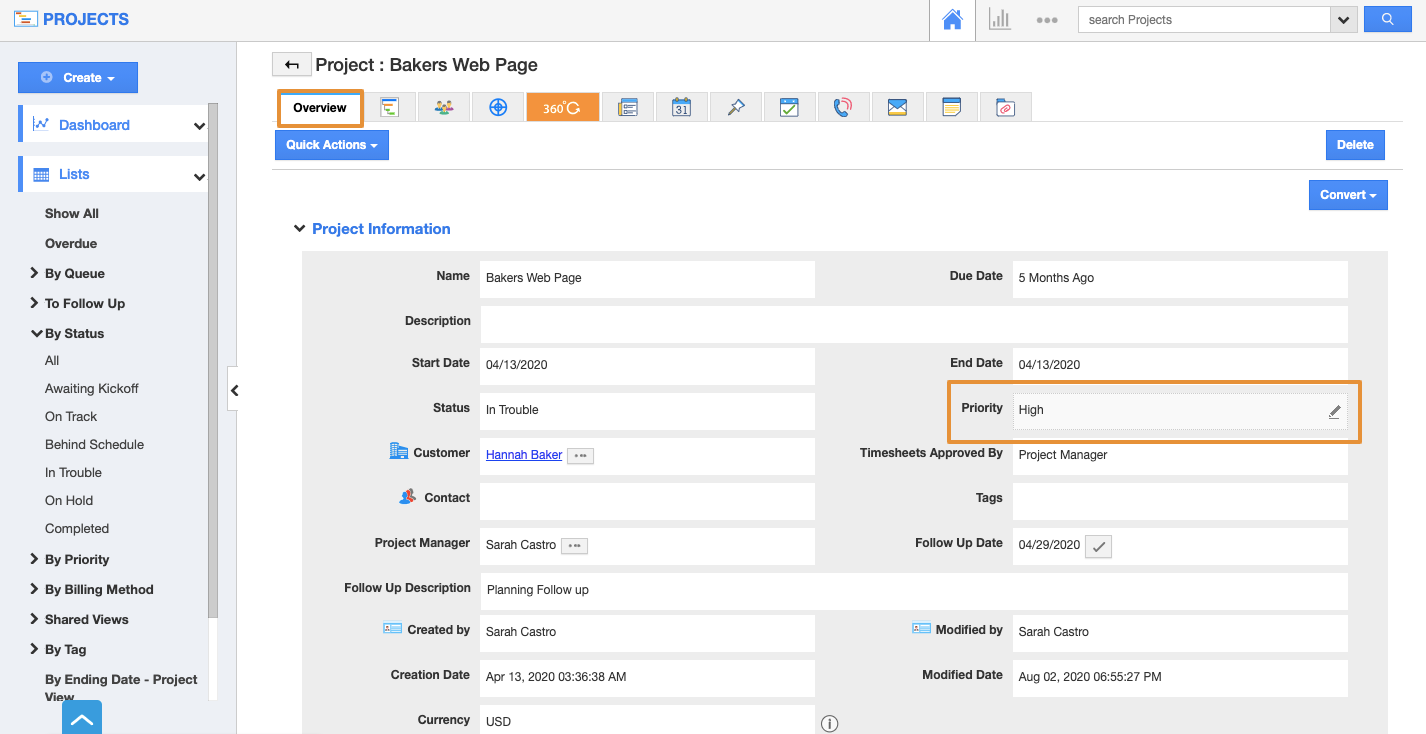
Task: Click the search Projects input field
Action: point(1203,20)
